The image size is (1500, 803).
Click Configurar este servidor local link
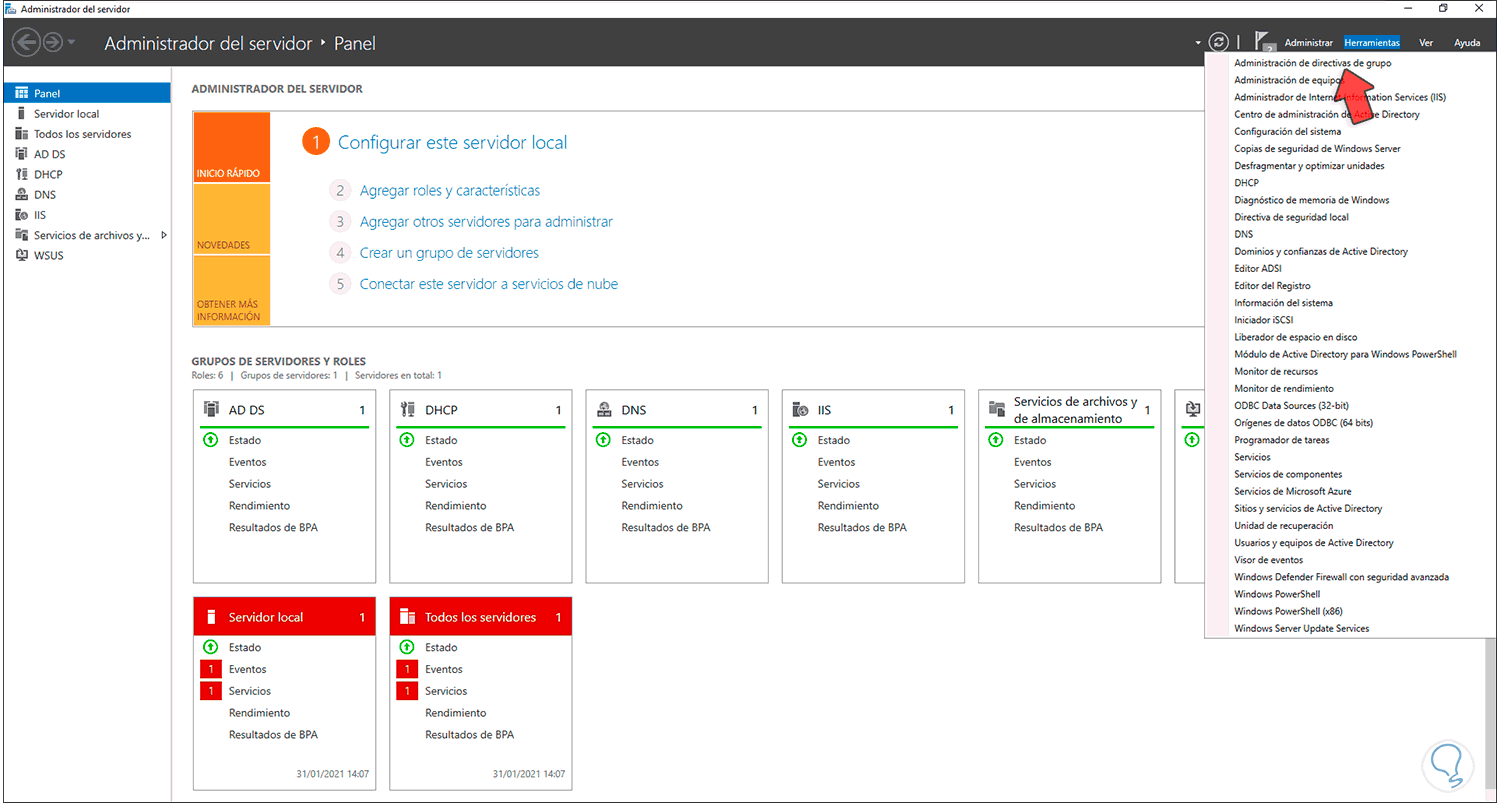(x=452, y=143)
